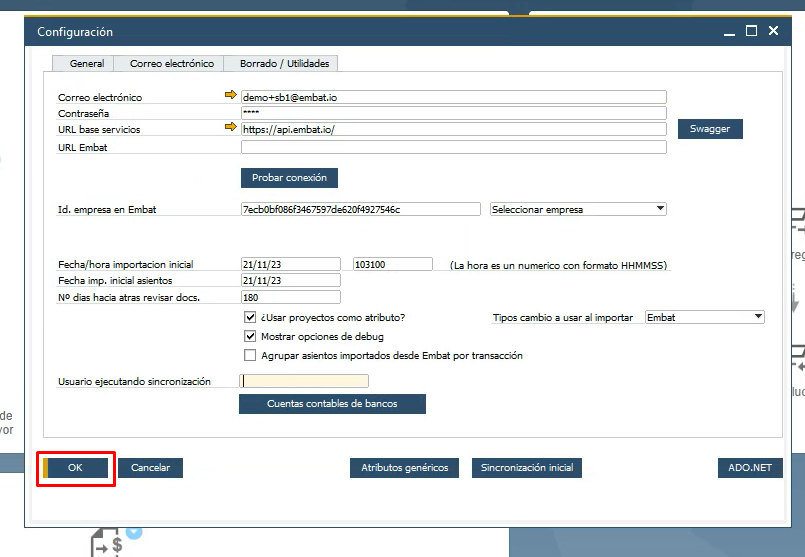Toggle the ¿Usar proyectos como atributo? checkbox
Screen dimensions: 805x557
coord(250,318)
